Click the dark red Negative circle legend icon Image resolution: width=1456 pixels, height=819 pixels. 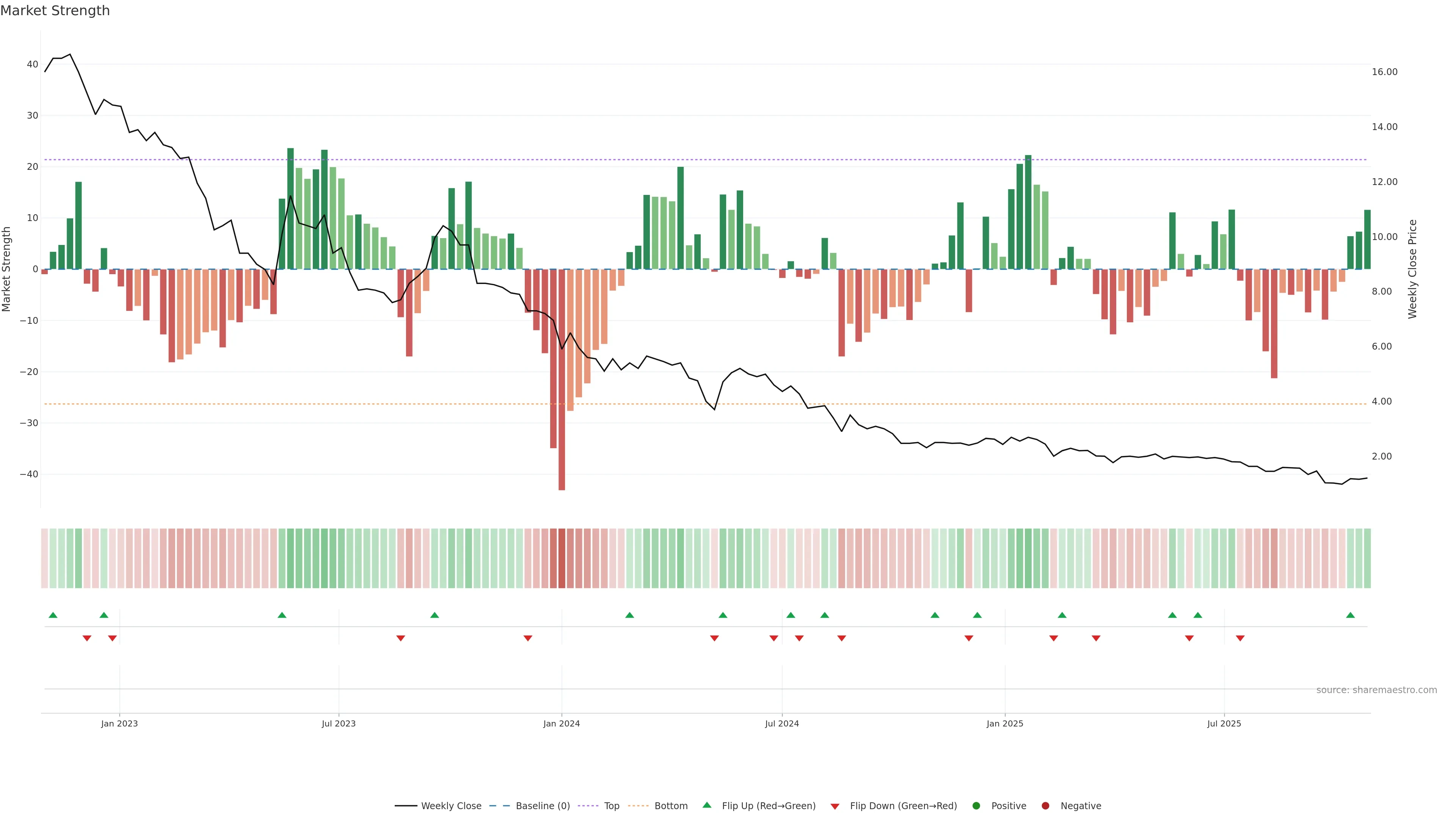[1045, 806]
